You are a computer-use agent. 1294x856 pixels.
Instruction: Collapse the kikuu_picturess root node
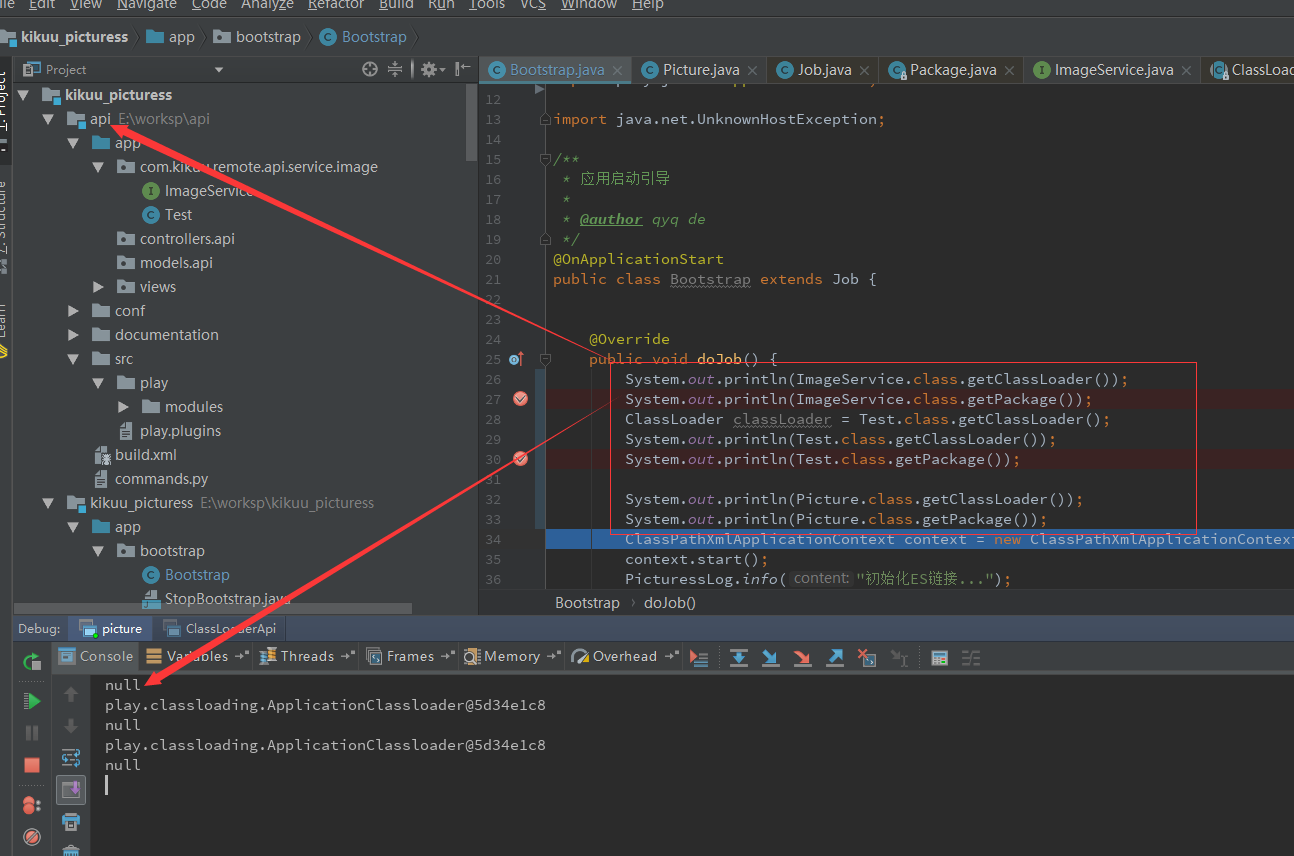coord(23,95)
